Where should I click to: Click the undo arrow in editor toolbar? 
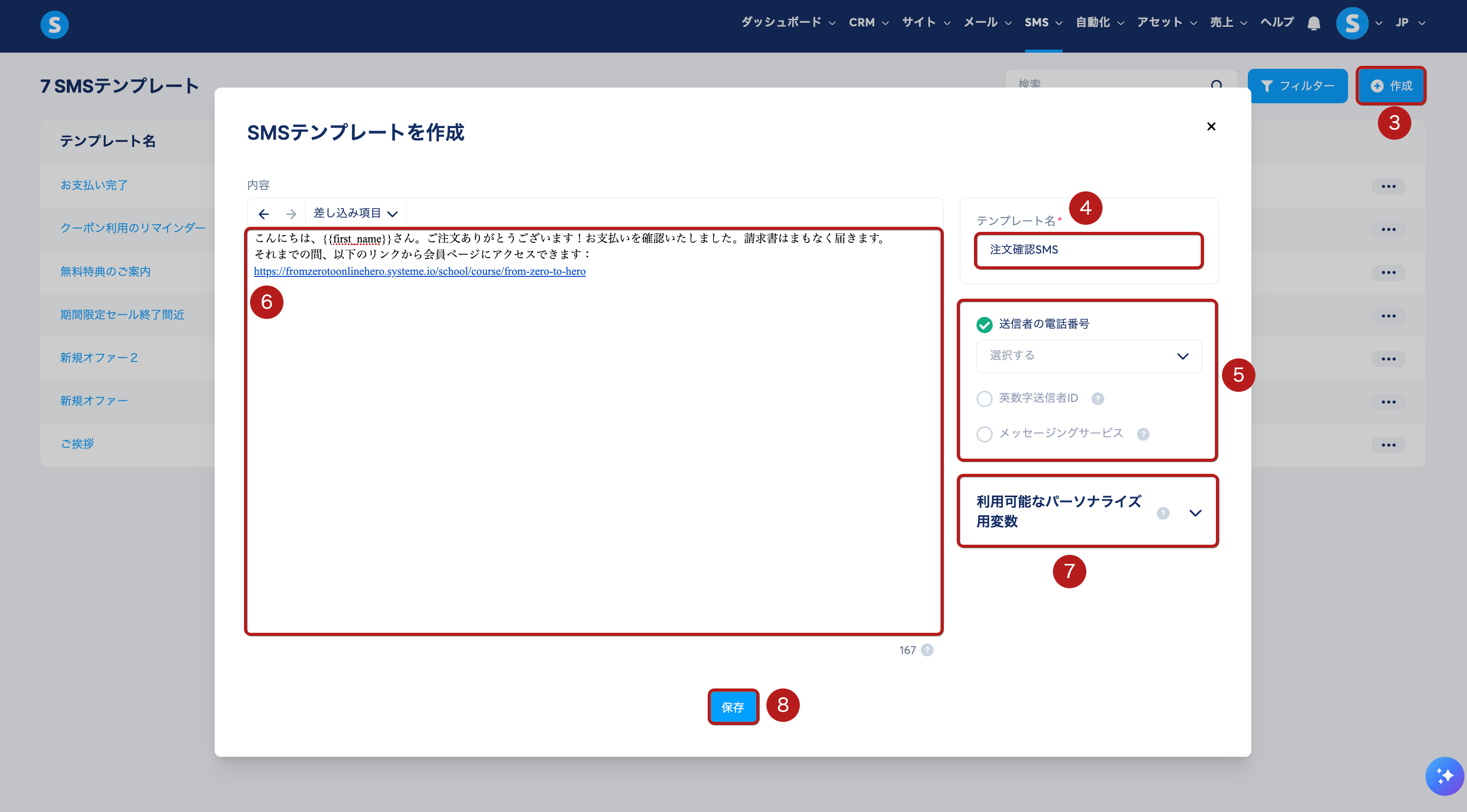point(264,214)
